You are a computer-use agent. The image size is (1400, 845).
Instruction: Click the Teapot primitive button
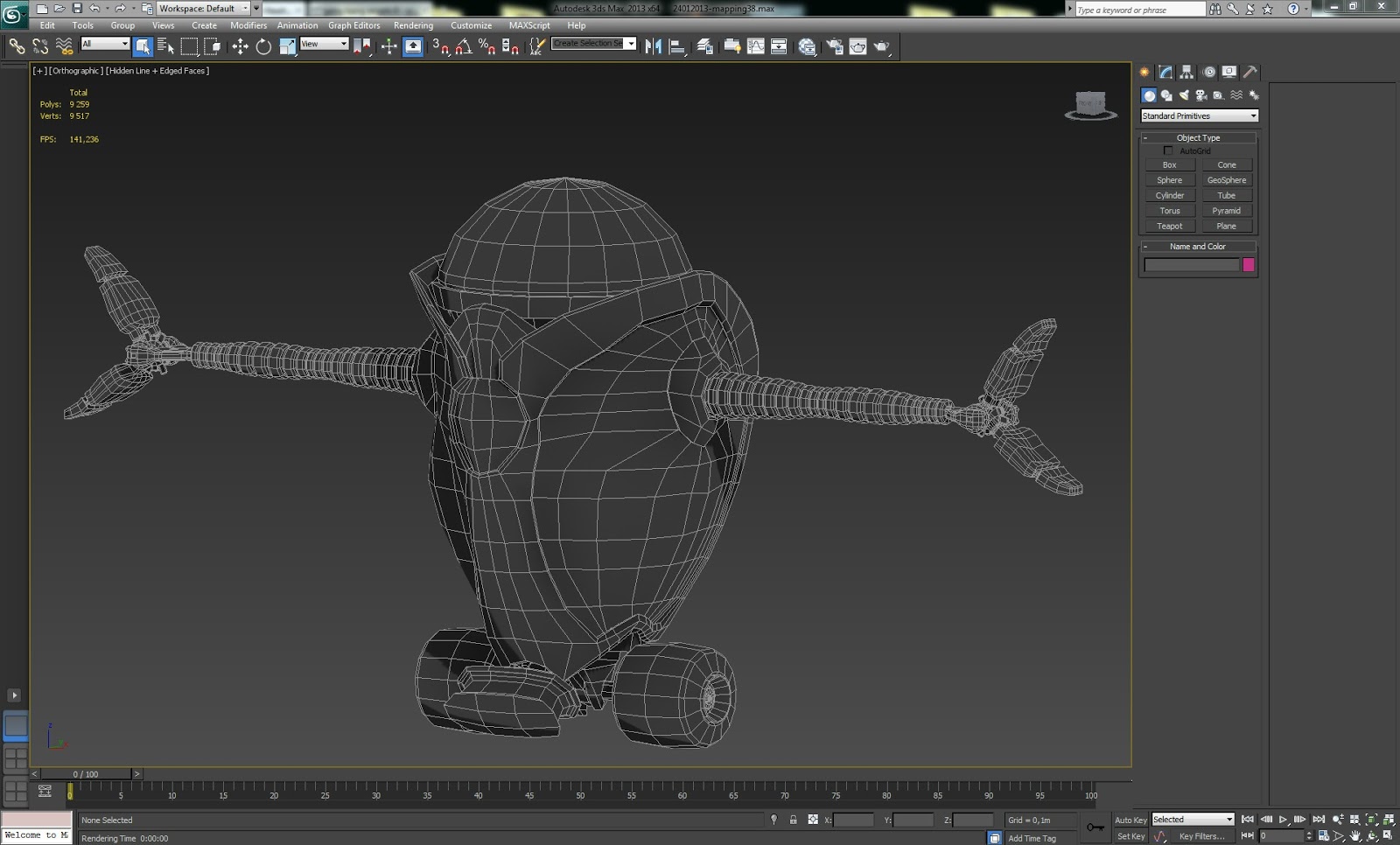click(1169, 226)
